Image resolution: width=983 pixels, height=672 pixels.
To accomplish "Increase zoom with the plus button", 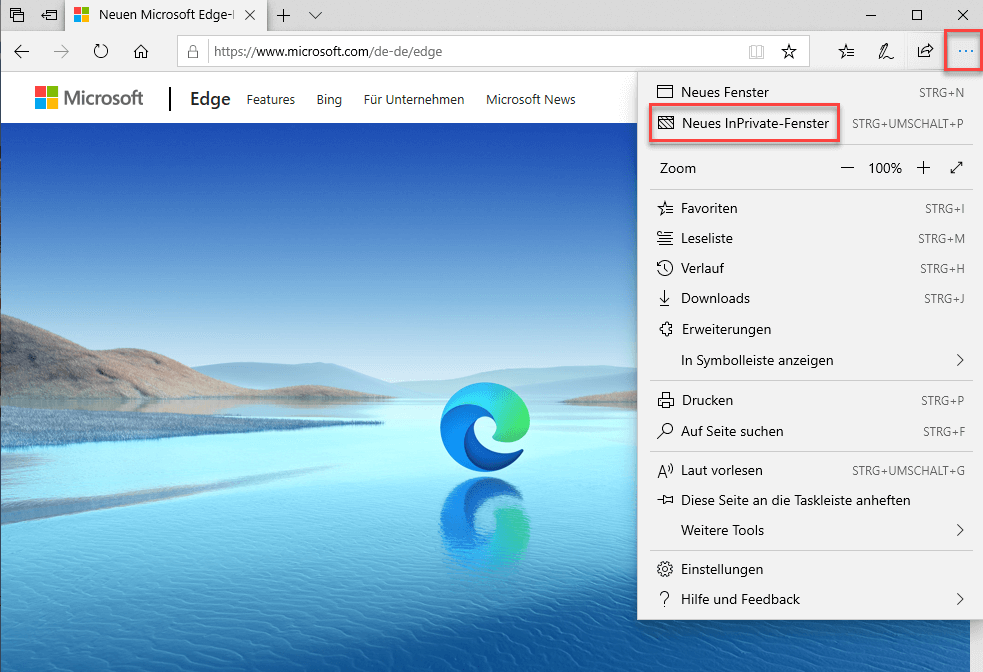I will (x=923, y=168).
